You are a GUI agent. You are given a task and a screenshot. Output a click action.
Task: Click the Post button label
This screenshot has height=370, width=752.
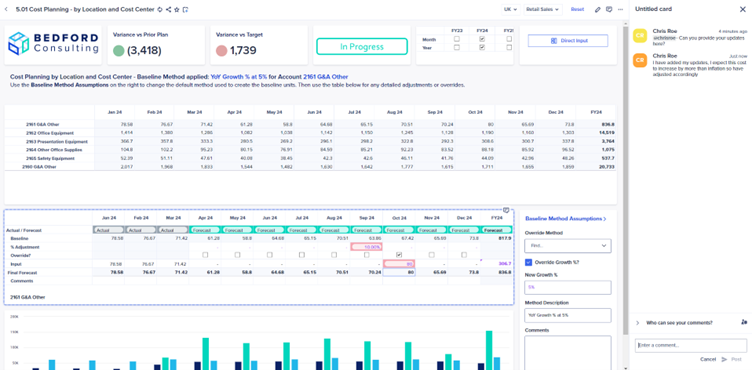click(x=736, y=359)
